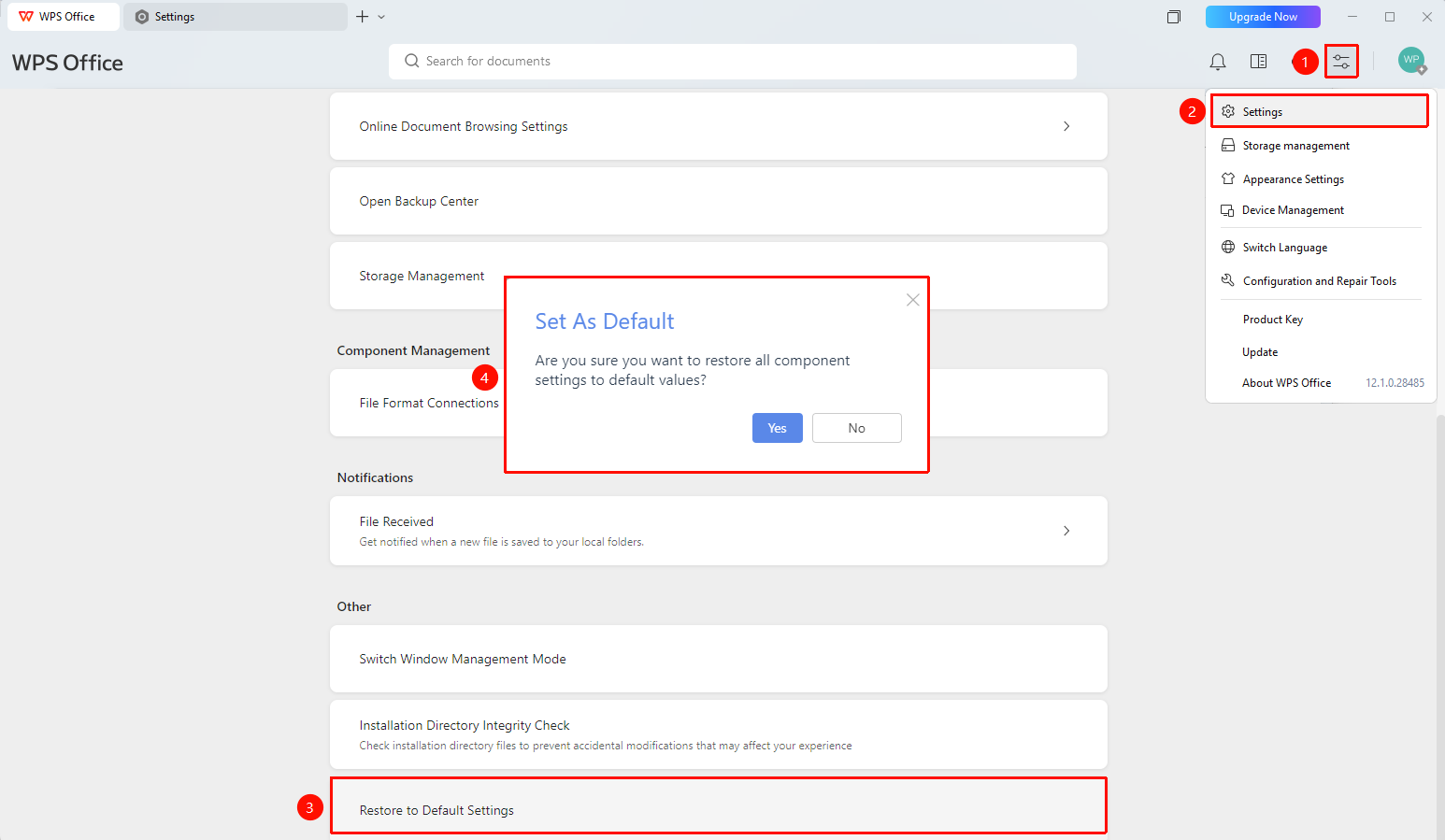Open Backup Center row
Image resolution: width=1445 pixels, height=840 pixels.
coord(718,201)
